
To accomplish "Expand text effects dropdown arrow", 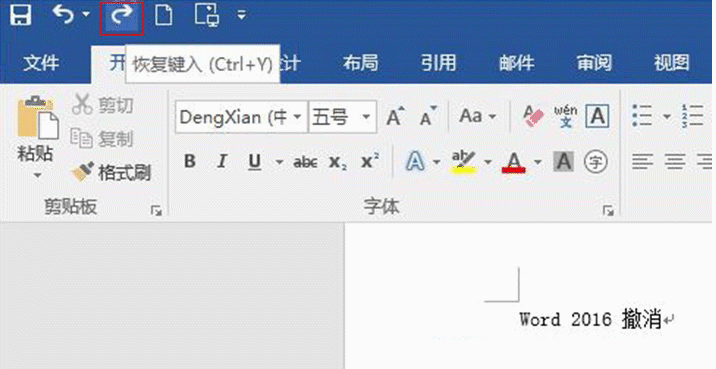I will (x=437, y=162).
